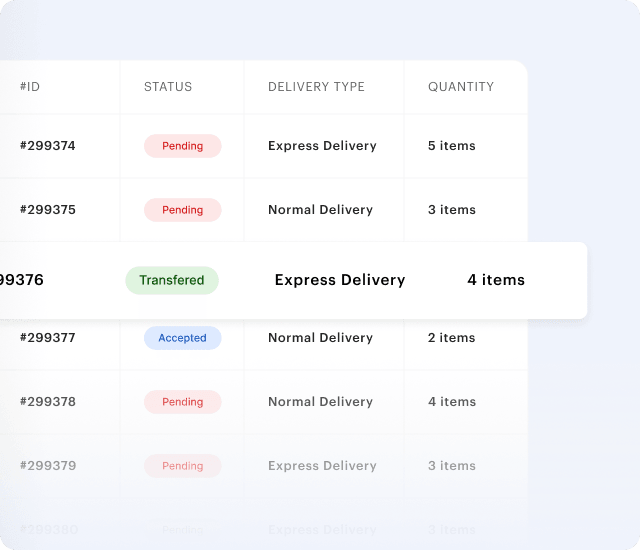Sort by the STATUS column header
Viewport: 640px width, 550px height.
(168, 87)
